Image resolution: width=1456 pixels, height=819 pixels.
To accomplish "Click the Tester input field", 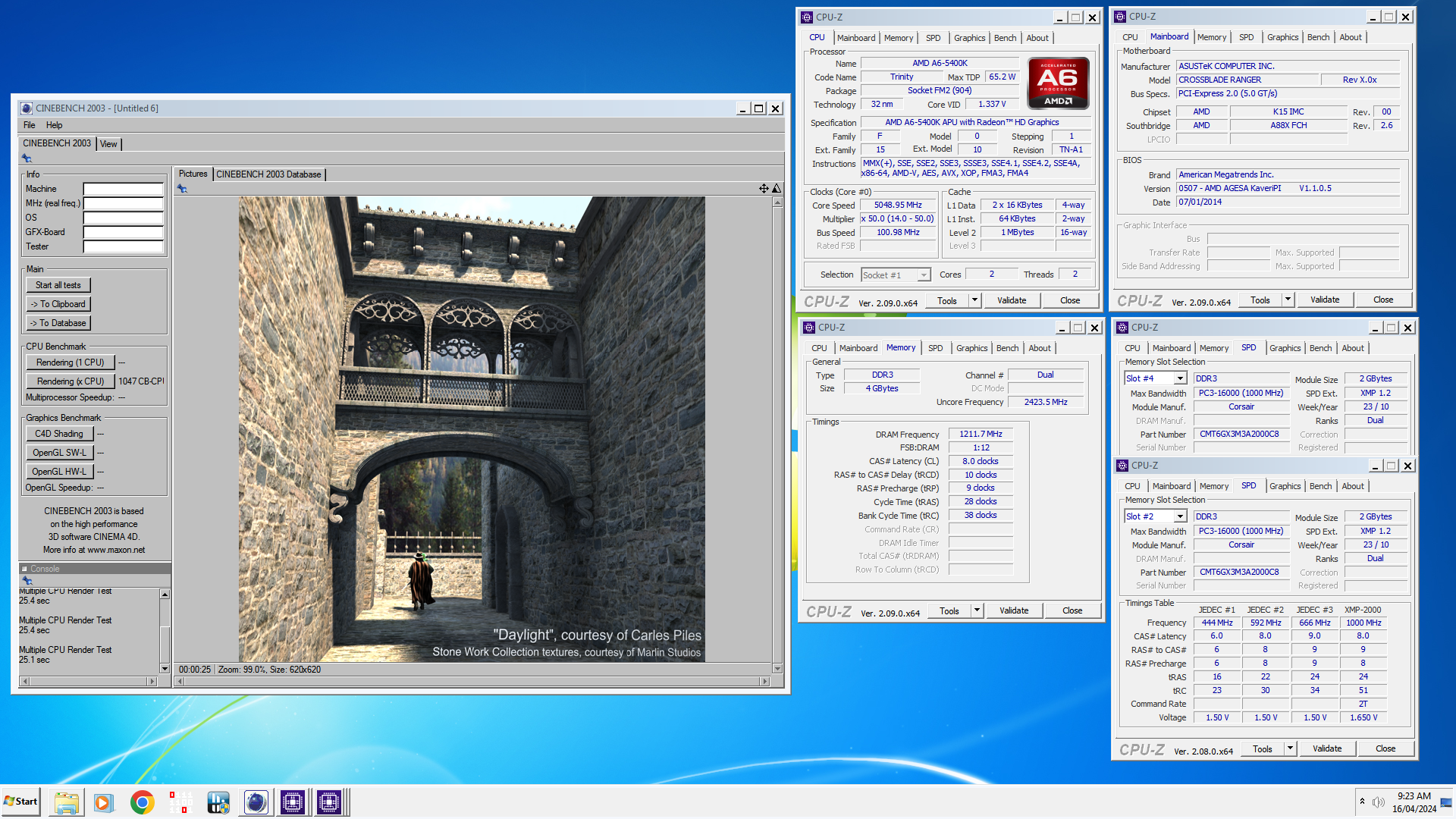I will coord(123,246).
